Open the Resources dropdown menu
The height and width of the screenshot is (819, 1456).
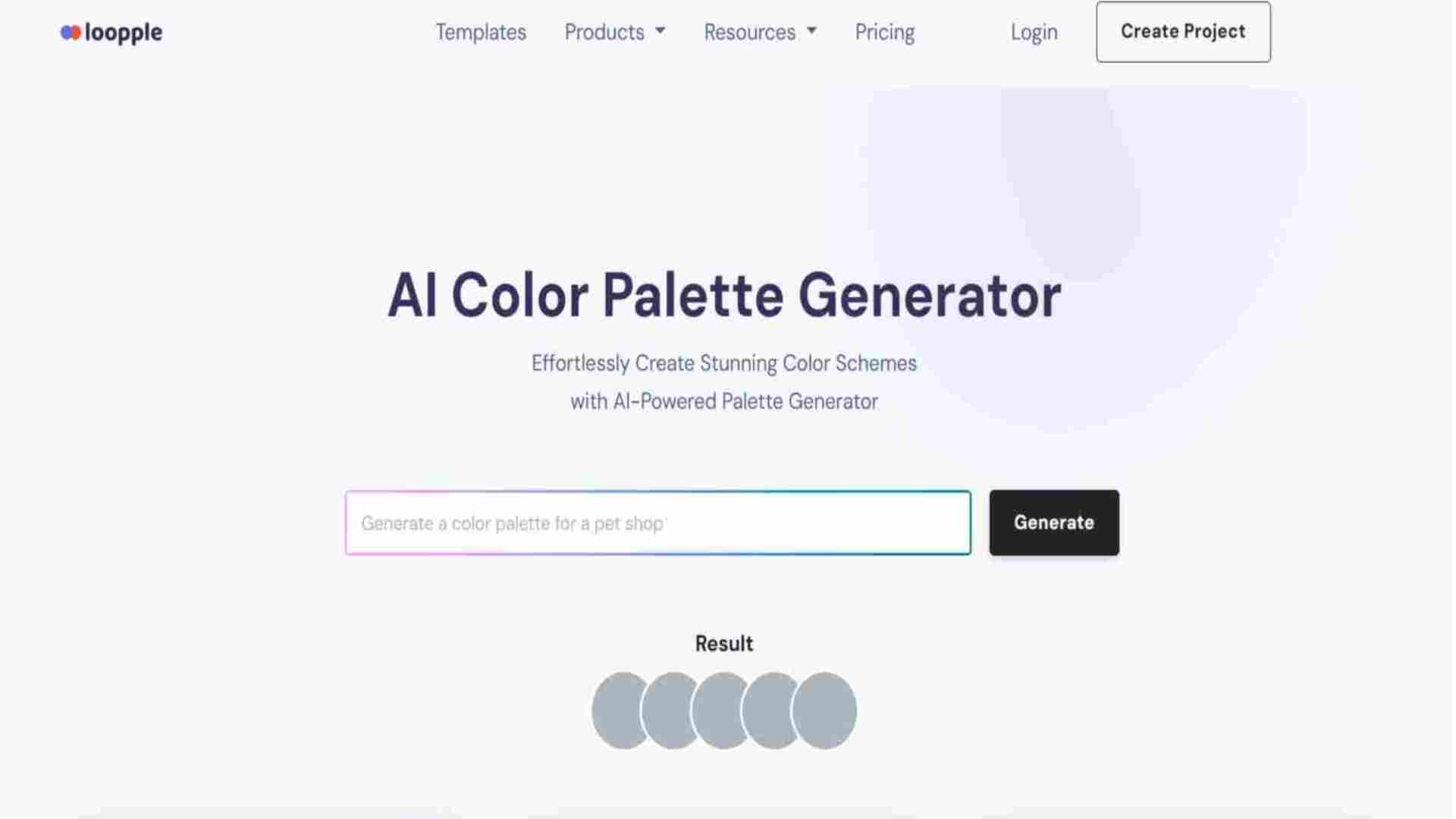[759, 32]
